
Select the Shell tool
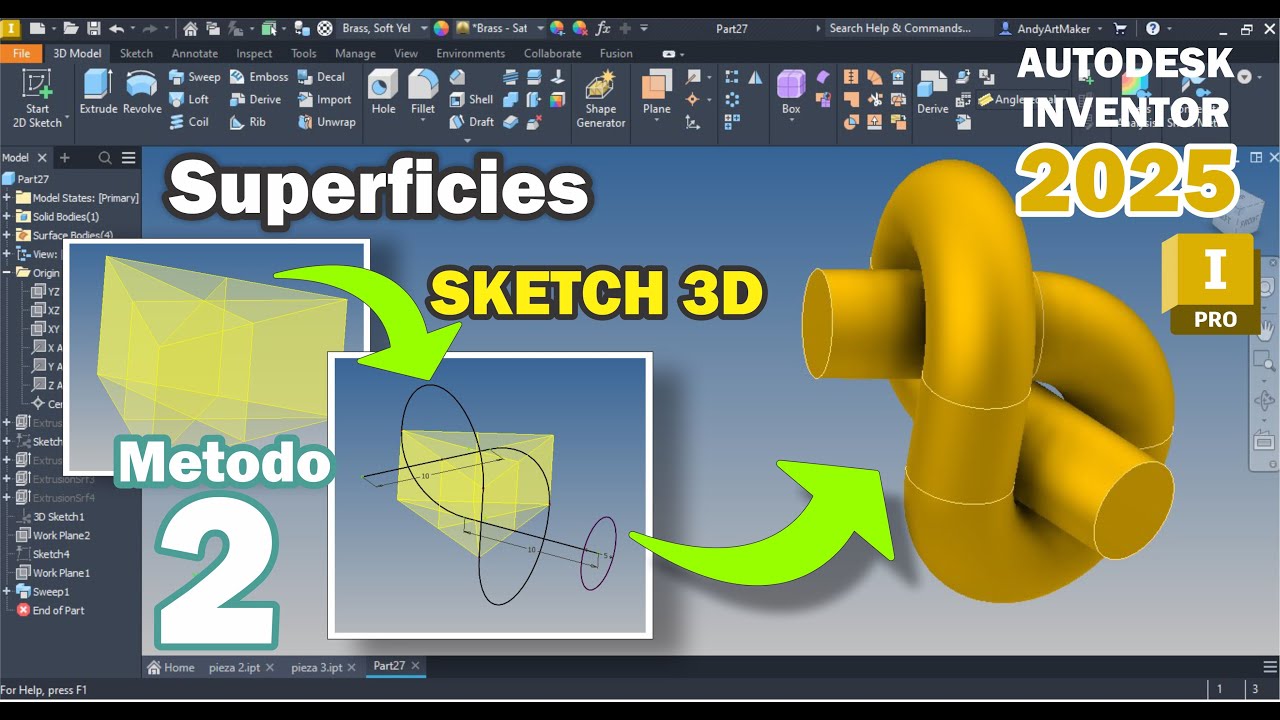coord(471,100)
